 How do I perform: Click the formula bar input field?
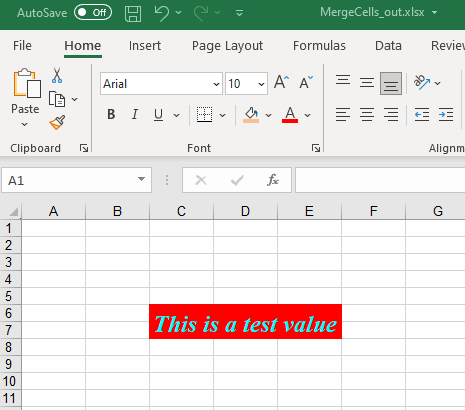[x=380, y=180]
